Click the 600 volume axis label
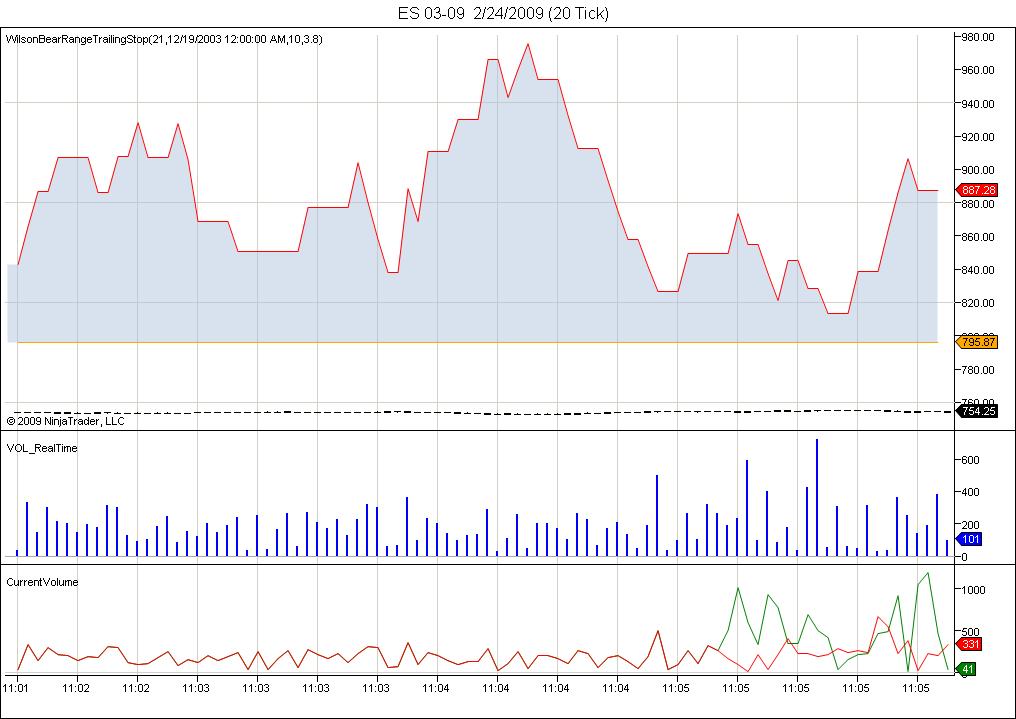 (x=970, y=460)
